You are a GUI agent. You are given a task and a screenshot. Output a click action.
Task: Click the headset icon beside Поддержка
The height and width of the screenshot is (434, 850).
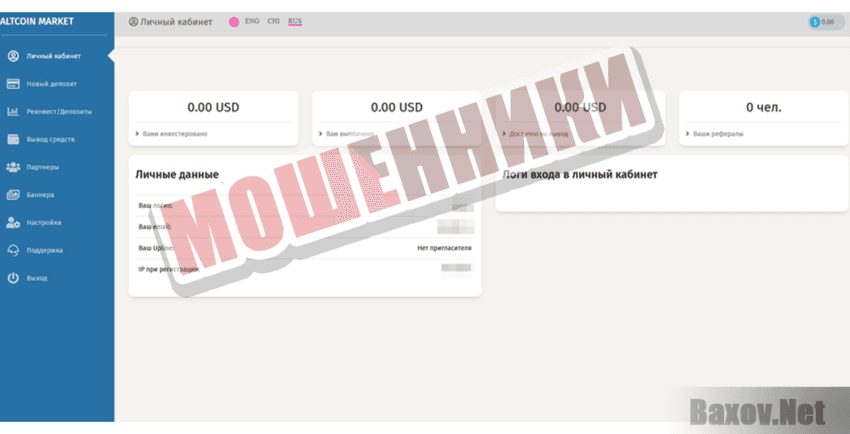coord(13,250)
